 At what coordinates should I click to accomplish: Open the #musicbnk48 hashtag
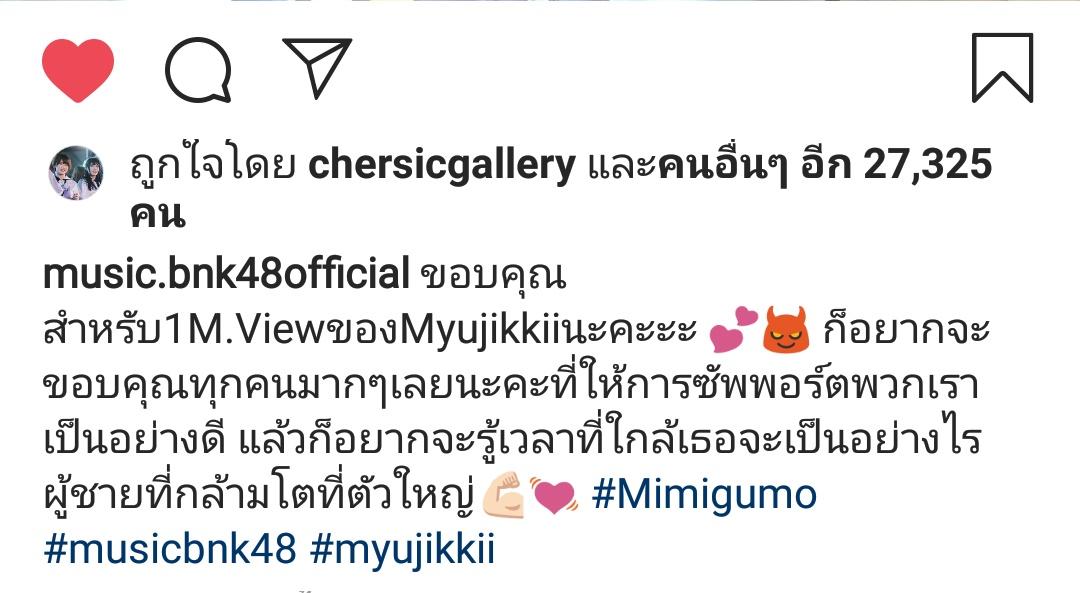point(170,550)
